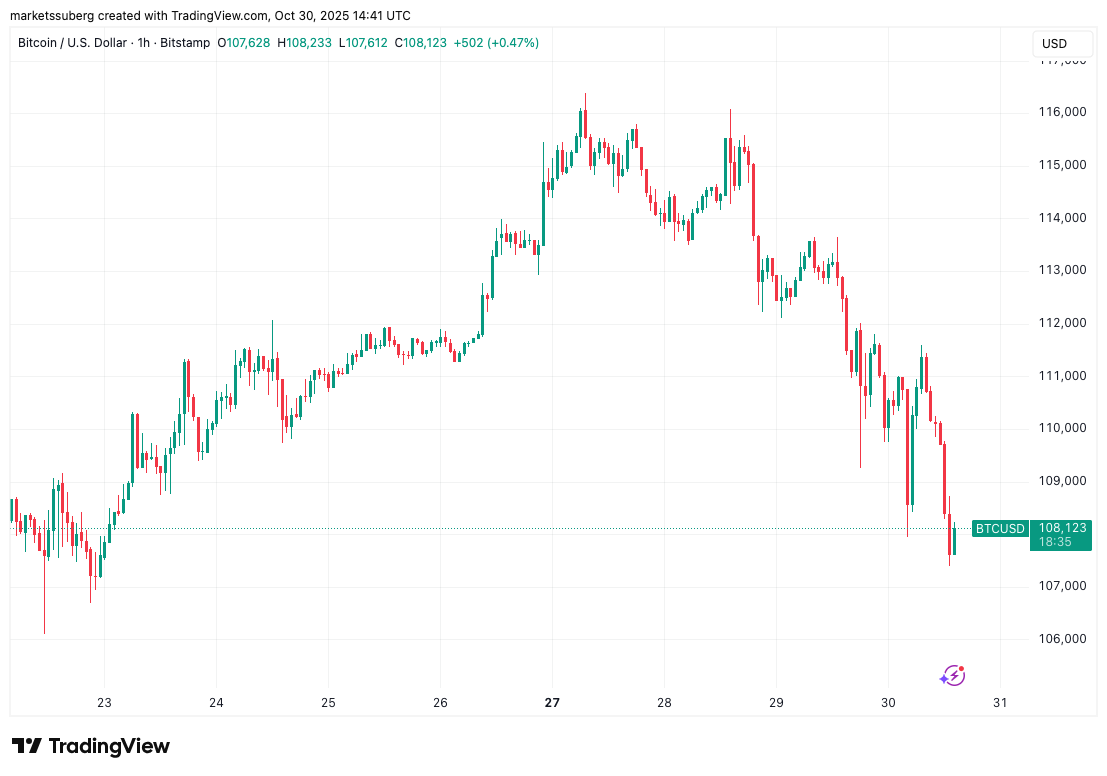Viewport: 1107px width, 776px height.
Task: Click the BTCUSD price label on price scale
Action: click(999, 528)
